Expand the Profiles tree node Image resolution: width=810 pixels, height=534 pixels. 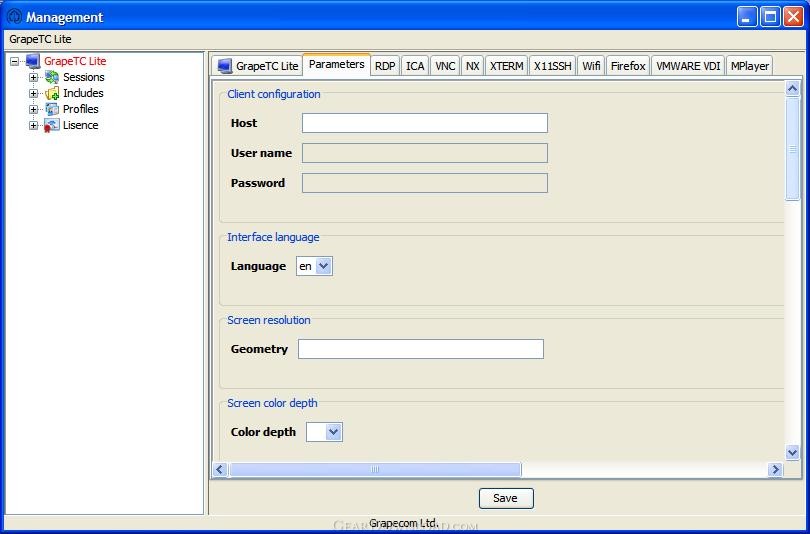click(x=34, y=109)
